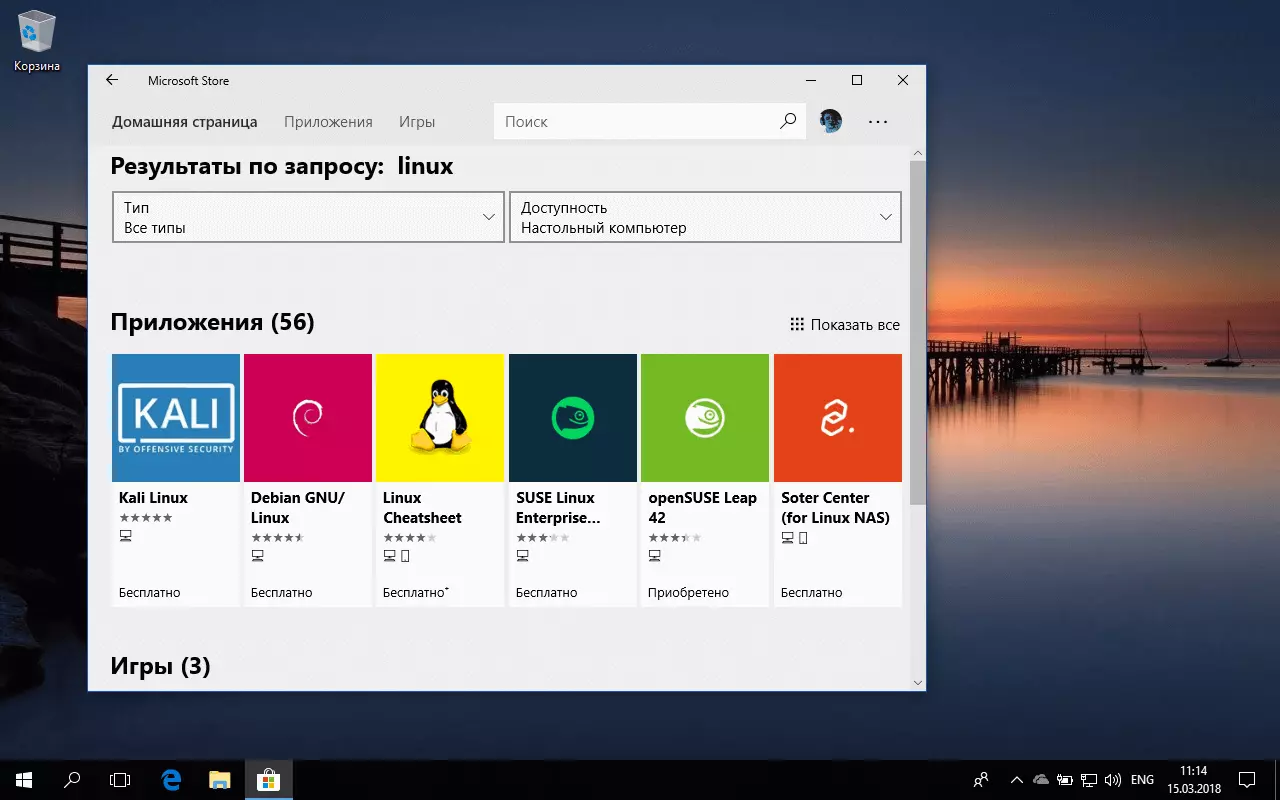
Task: Launch Microsoft Edge from the taskbar
Action: pos(171,779)
